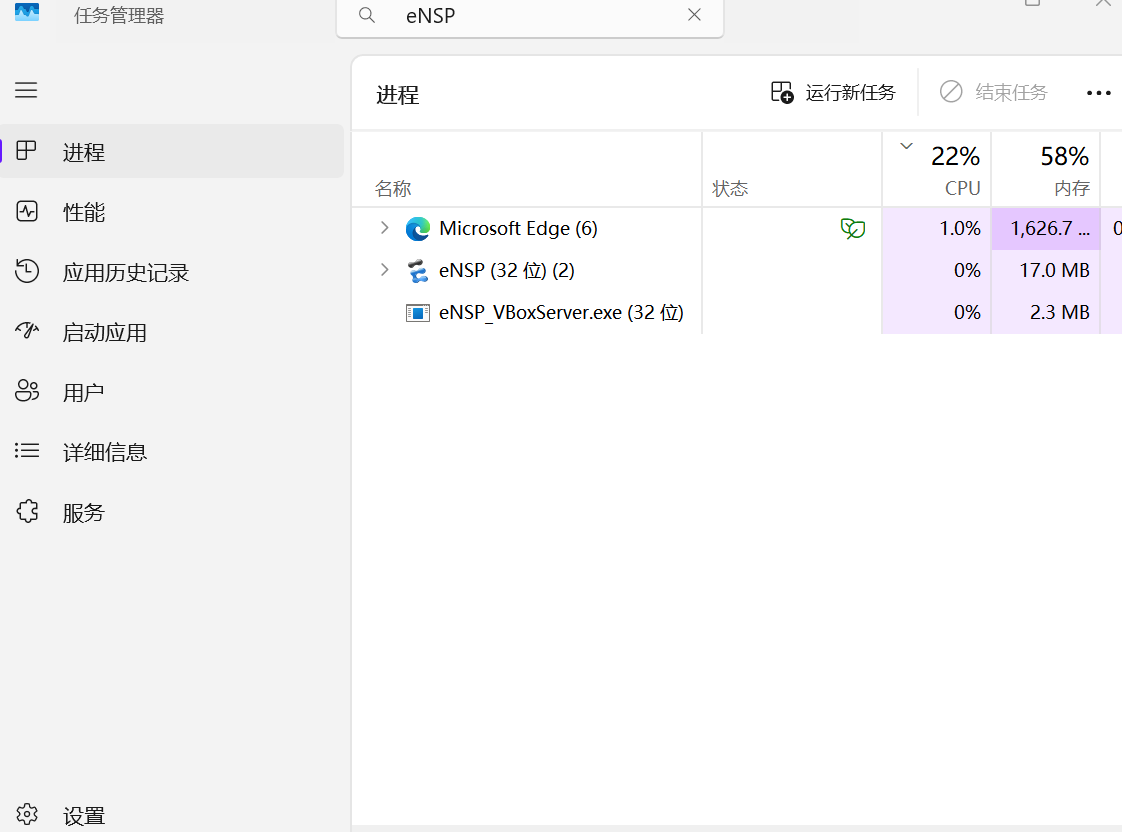Viewport: 1122px width, 832px height.
Task: Sort by the CPU column header
Action: [x=937, y=170]
